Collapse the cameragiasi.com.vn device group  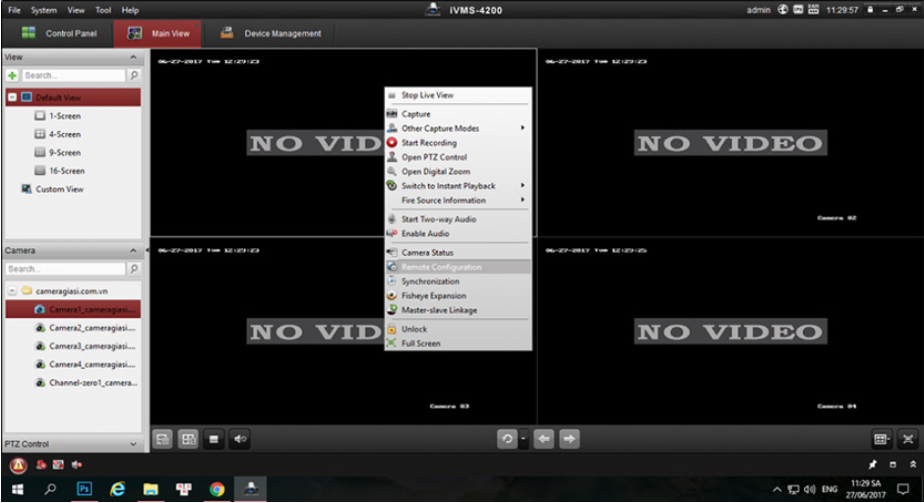point(11,291)
